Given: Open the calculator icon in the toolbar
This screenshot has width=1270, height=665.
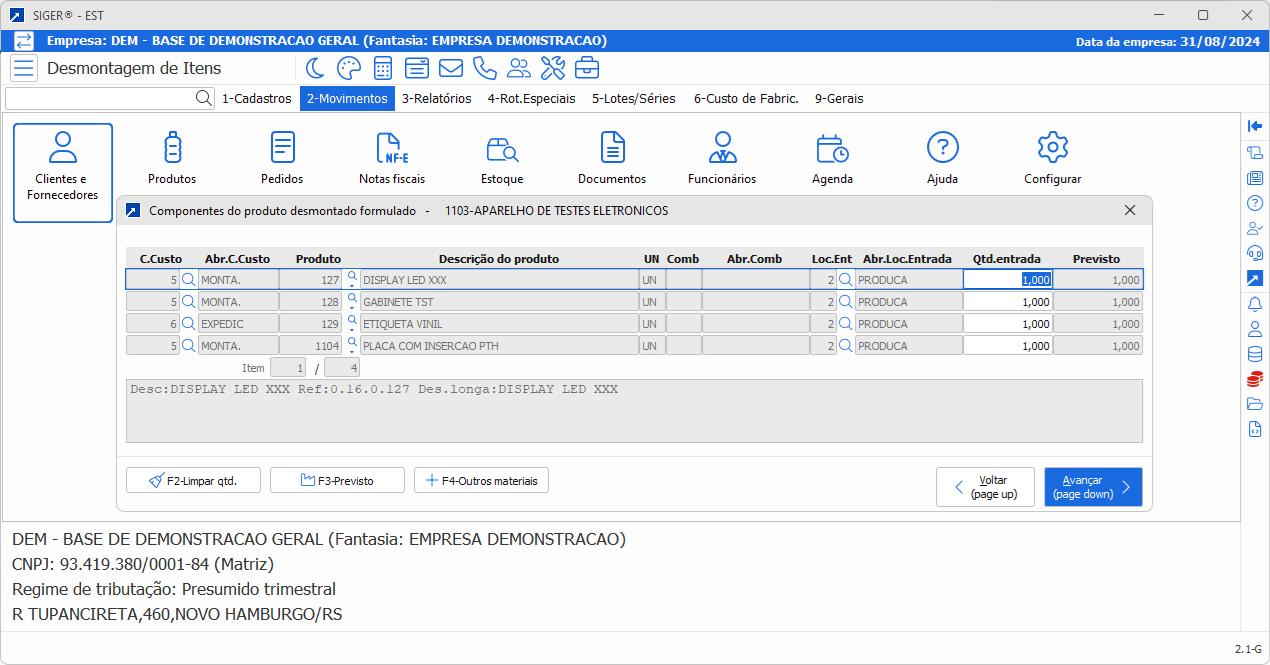Looking at the screenshot, I should (382, 68).
